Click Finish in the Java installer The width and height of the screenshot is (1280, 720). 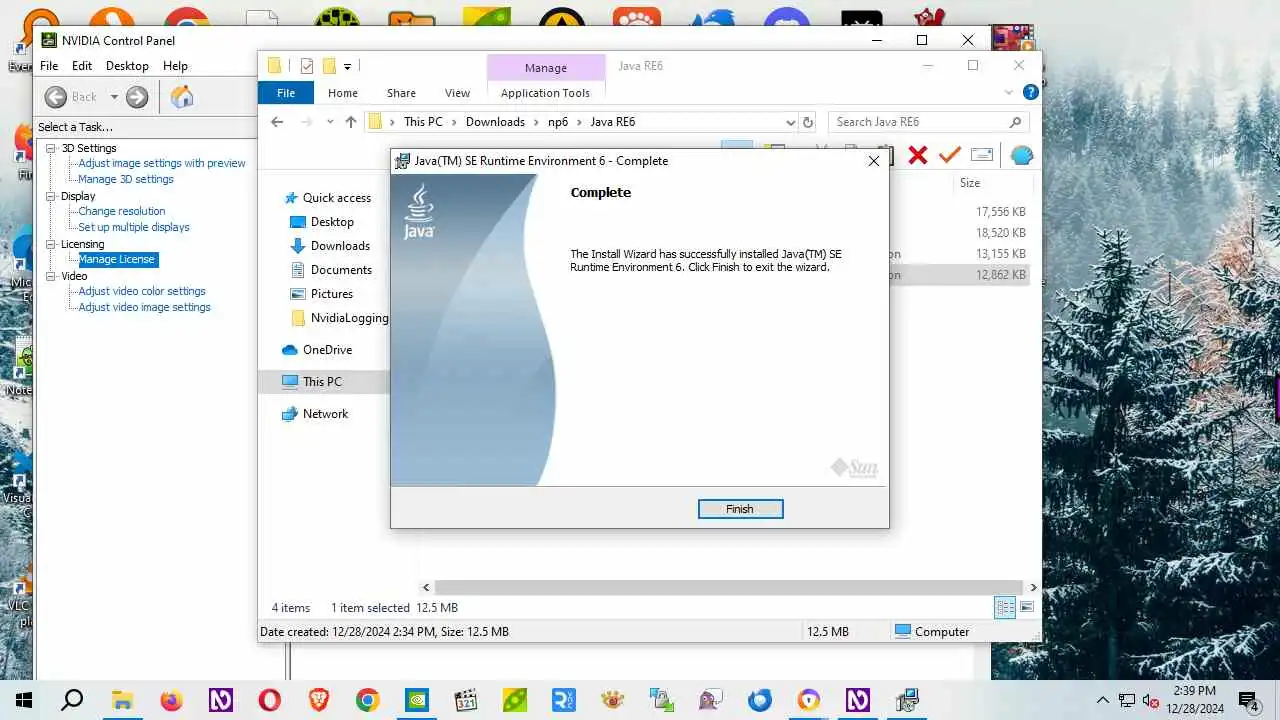pos(740,509)
